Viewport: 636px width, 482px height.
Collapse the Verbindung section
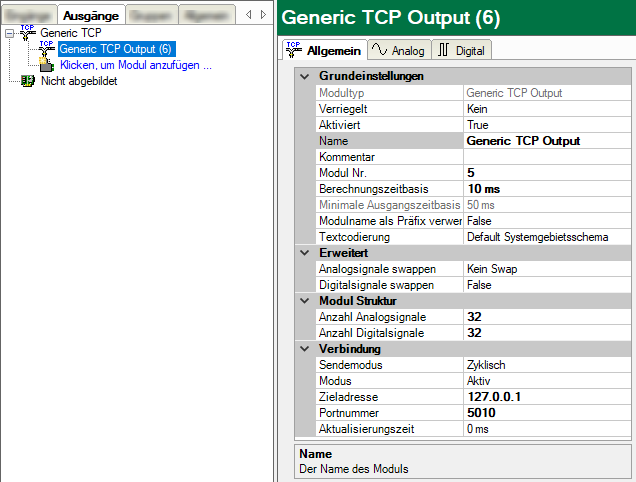point(305,349)
